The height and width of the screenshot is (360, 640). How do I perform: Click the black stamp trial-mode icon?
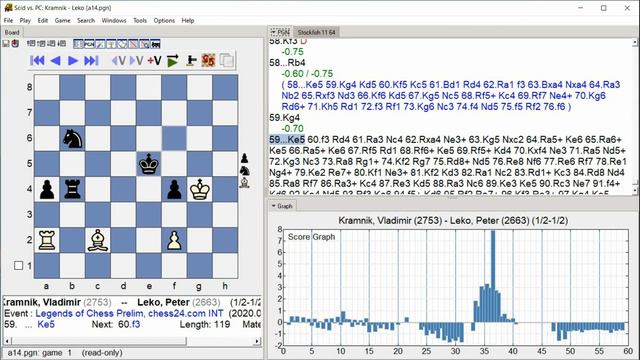click(191, 61)
